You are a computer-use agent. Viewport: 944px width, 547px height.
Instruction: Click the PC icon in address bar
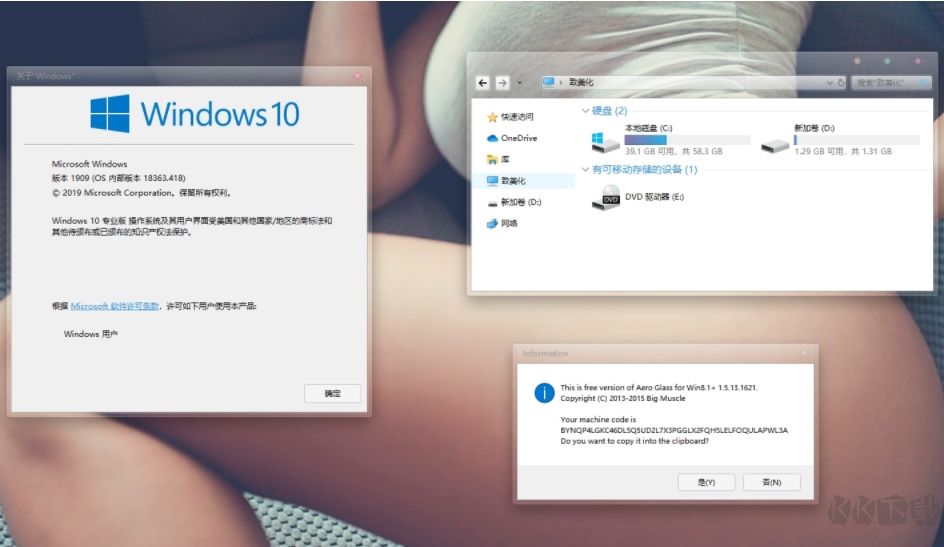point(548,82)
